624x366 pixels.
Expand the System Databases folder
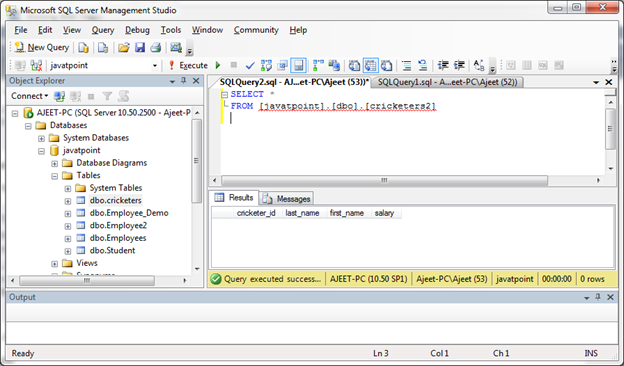(x=41, y=139)
